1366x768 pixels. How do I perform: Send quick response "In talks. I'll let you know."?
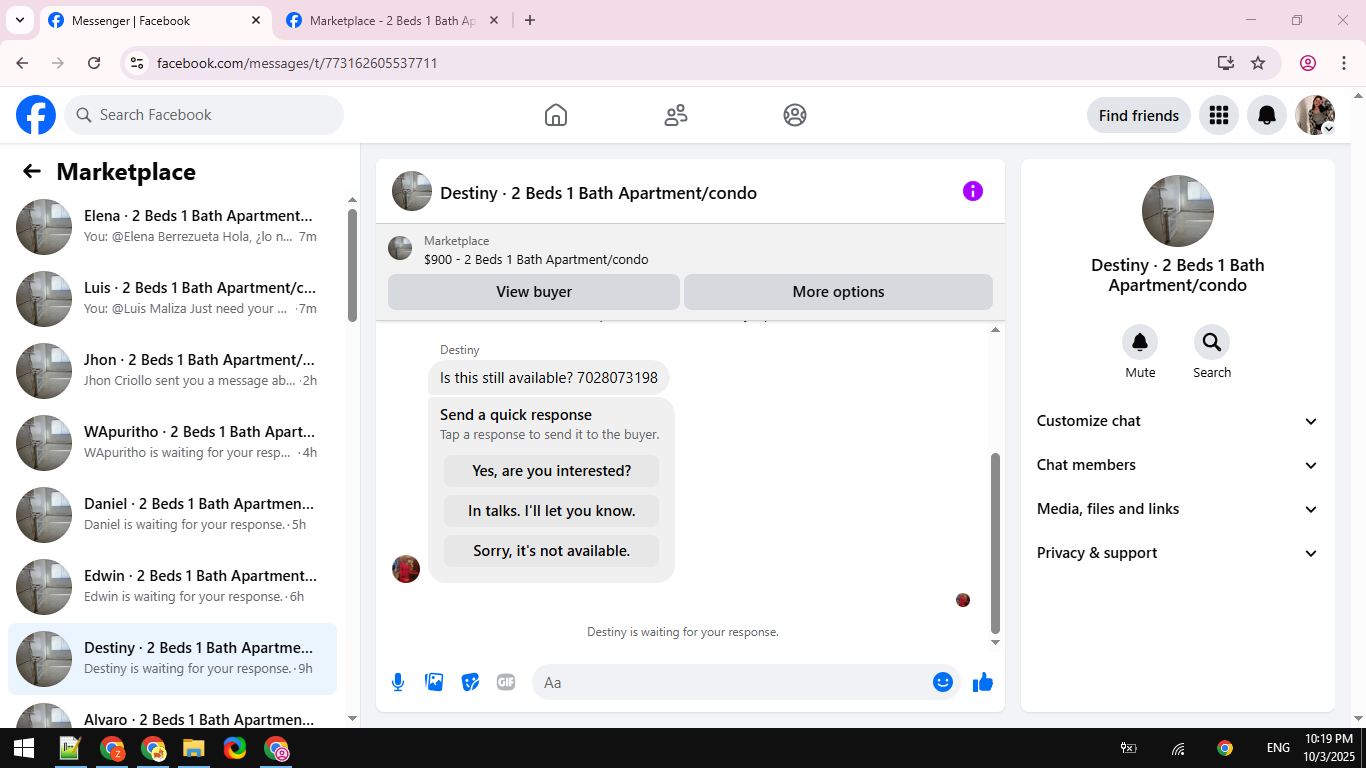coord(551,511)
